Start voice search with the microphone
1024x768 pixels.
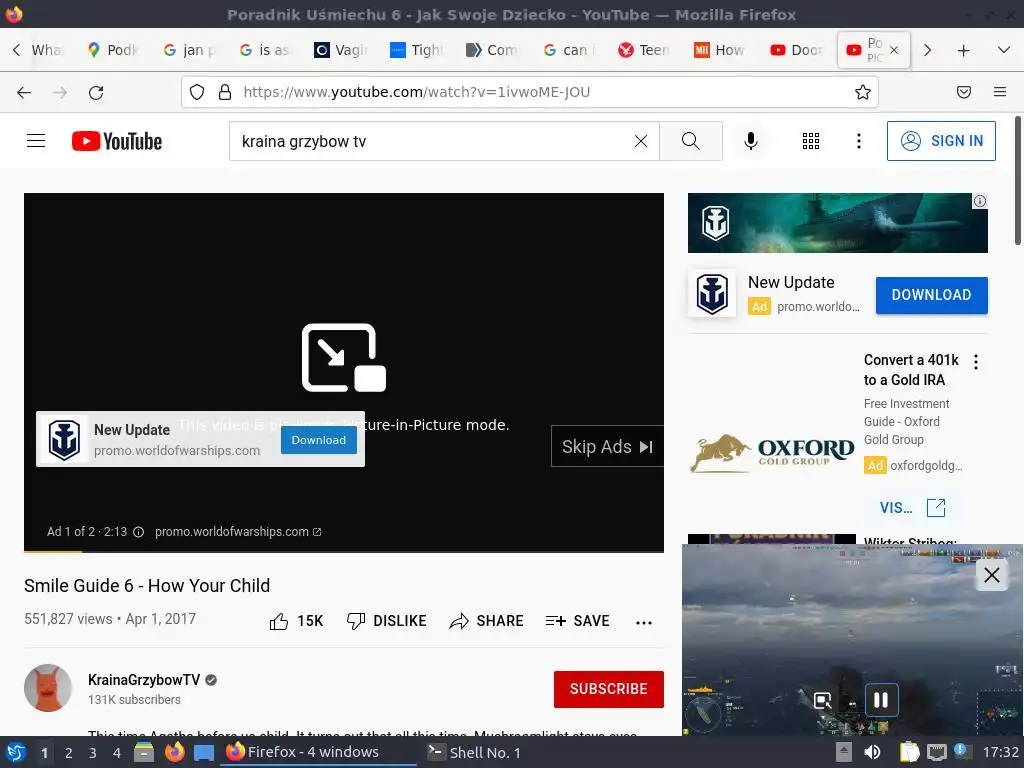point(750,141)
